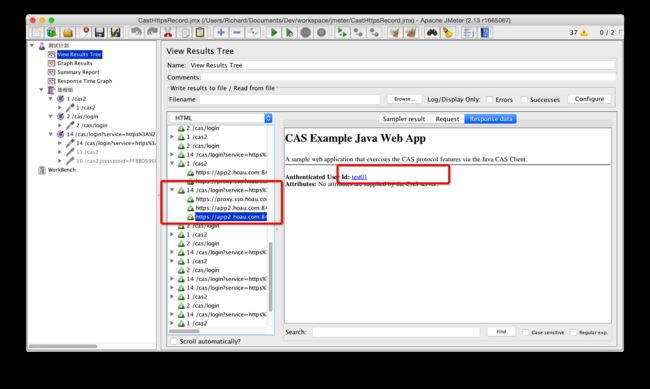The image size is (650, 389).
Task: Click the Shutdown test icon
Action: (x=321, y=32)
